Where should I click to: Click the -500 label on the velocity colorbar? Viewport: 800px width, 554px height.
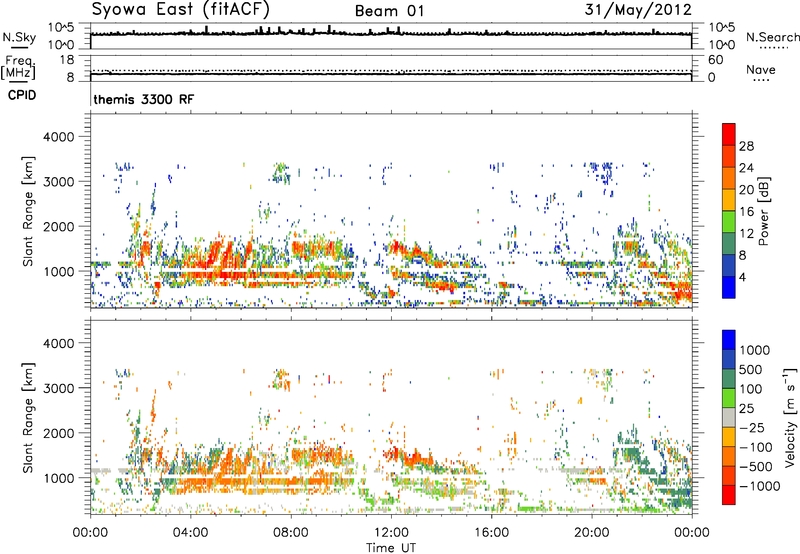click(755, 467)
